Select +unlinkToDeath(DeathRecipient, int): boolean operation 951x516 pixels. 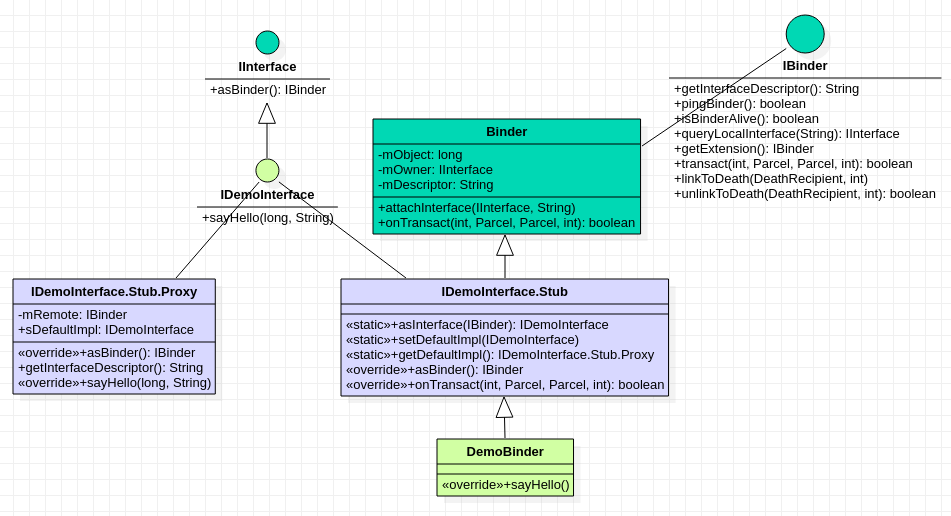tap(804, 194)
